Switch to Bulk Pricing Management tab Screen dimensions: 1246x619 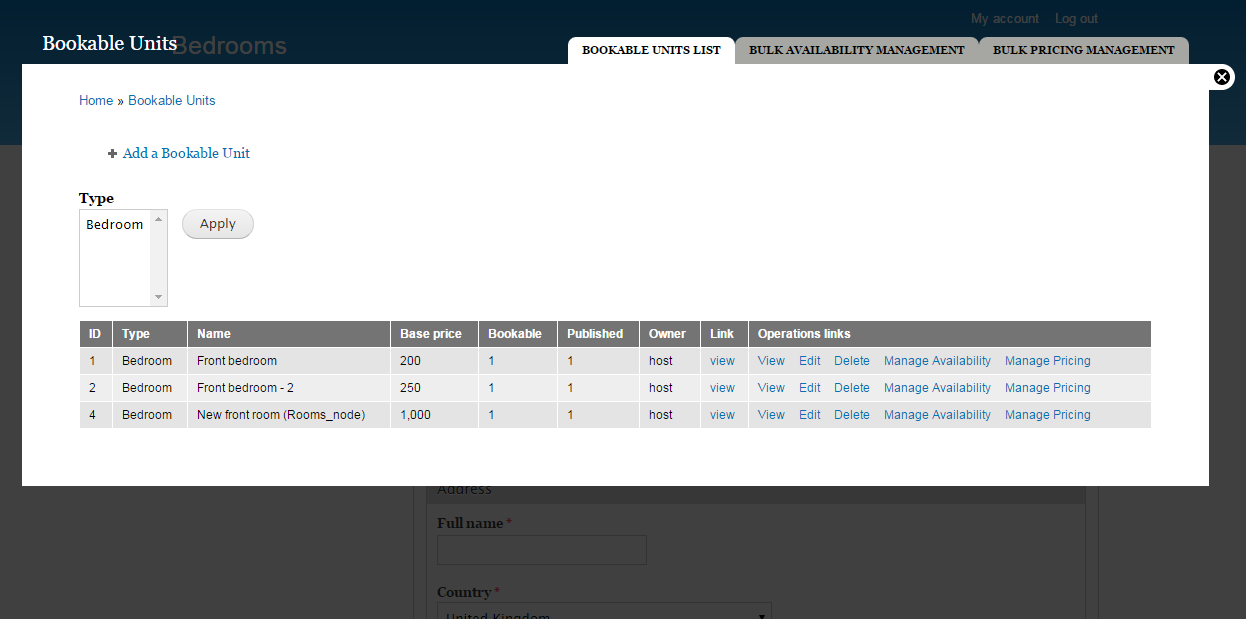[1083, 50]
